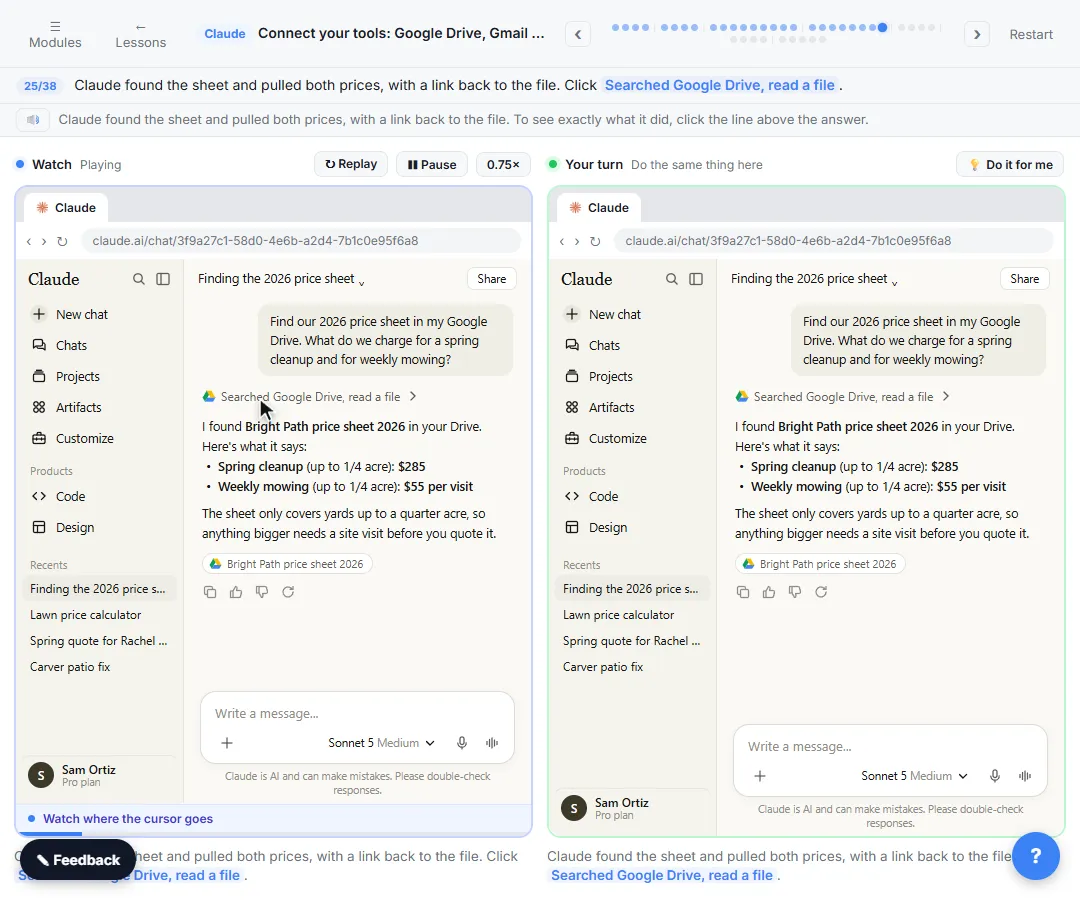This screenshot has height=900, width=1080.
Task: Click message input in Your turn panel
Action: 890,746
